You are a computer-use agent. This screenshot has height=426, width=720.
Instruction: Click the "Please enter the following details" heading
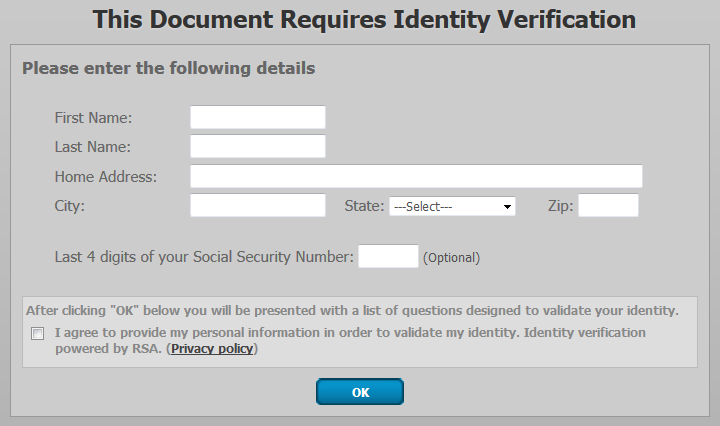169,69
